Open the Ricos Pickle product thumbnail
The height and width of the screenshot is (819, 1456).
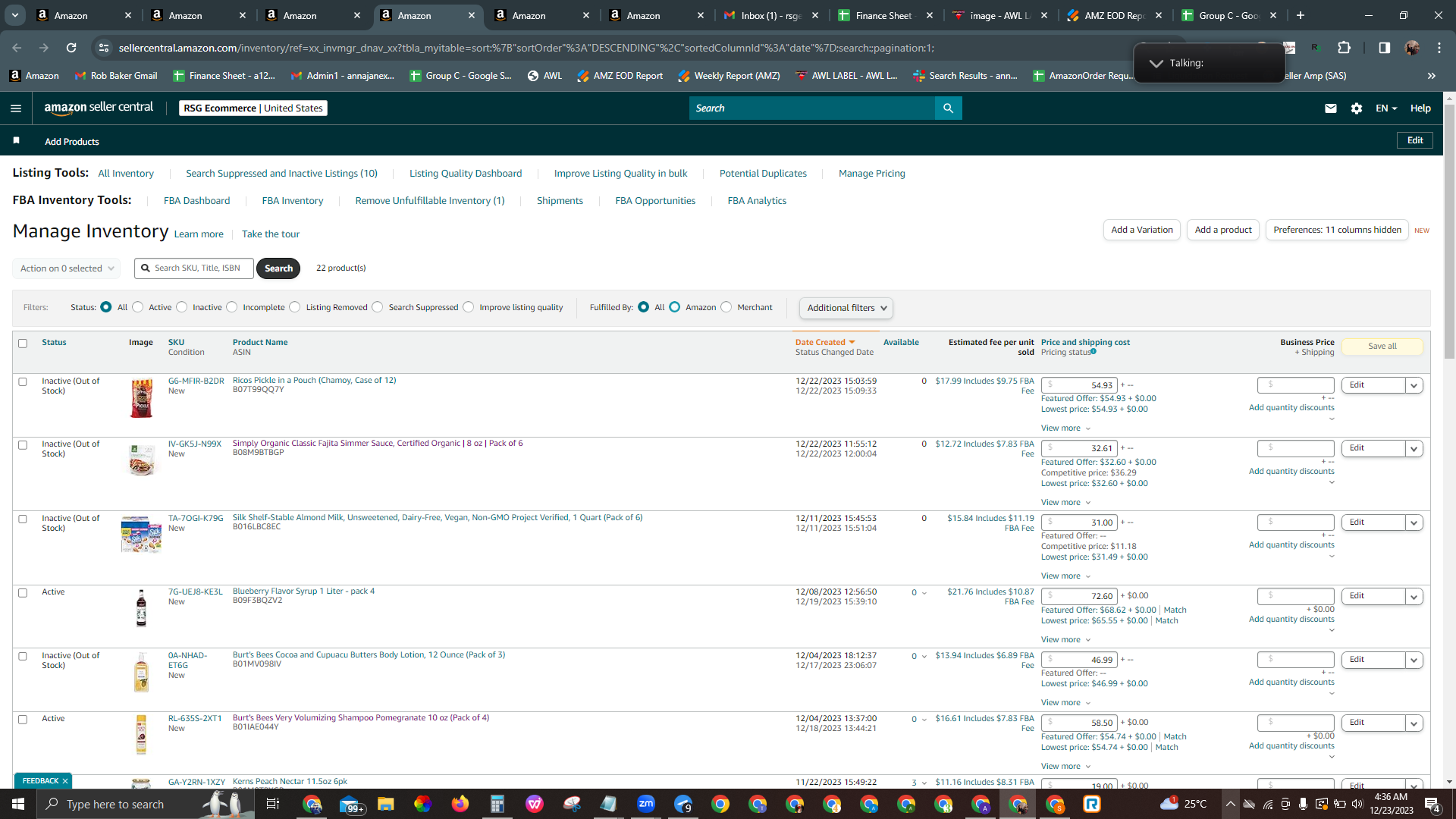point(142,398)
